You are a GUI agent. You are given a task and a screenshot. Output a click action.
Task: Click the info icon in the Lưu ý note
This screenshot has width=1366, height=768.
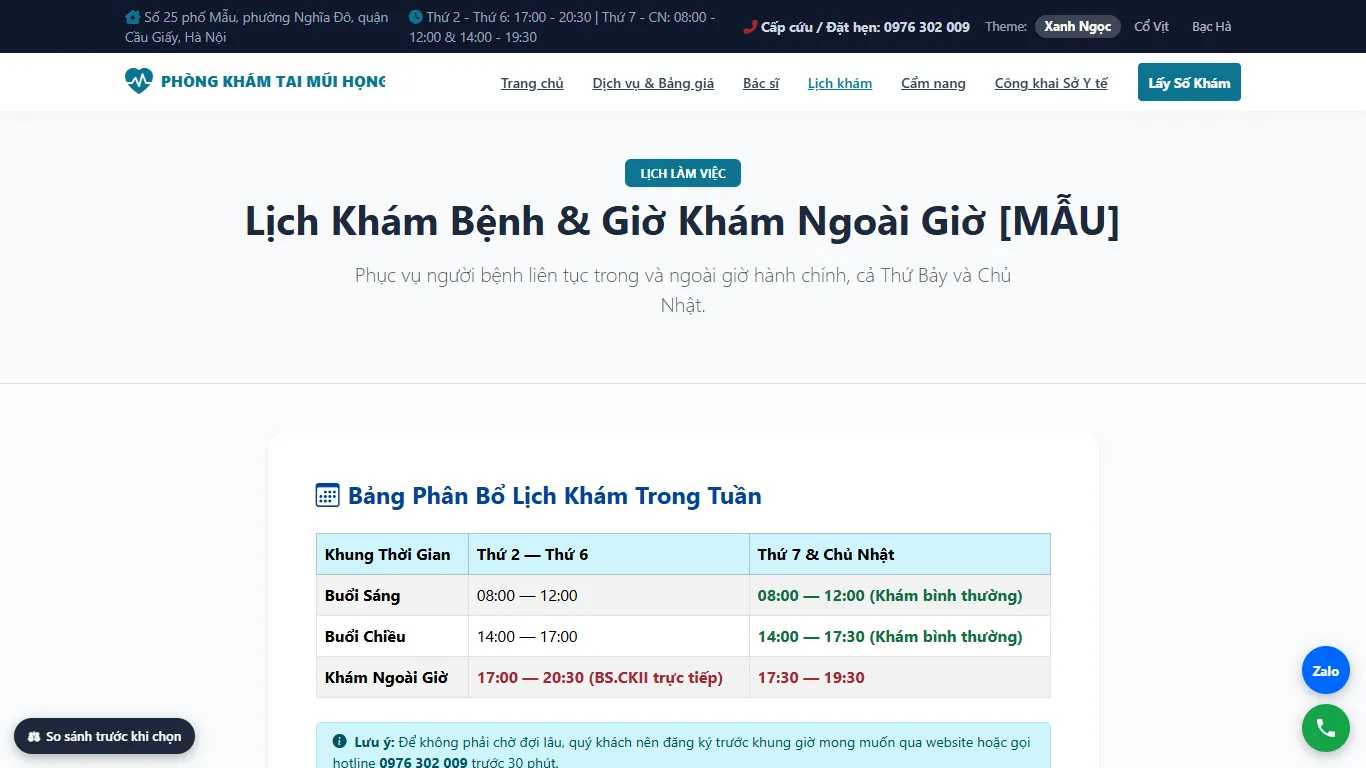pyautogui.click(x=340, y=742)
